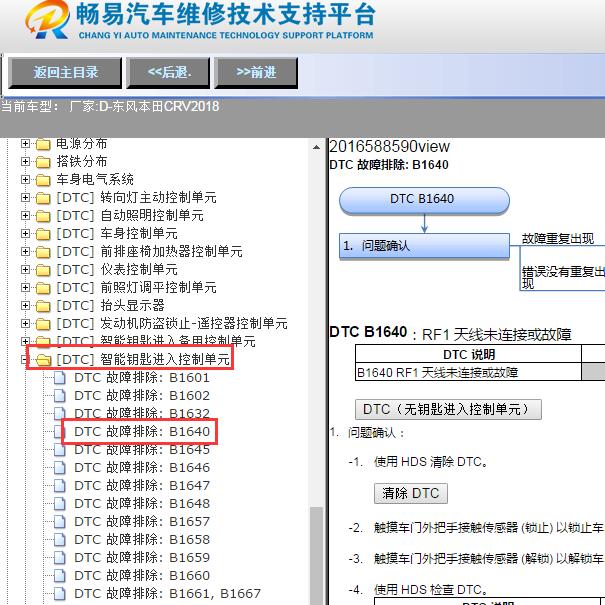The width and height of the screenshot is (605, 605).
Task: Open DTC 故障排除: B1640 in tree
Action: click(142, 432)
